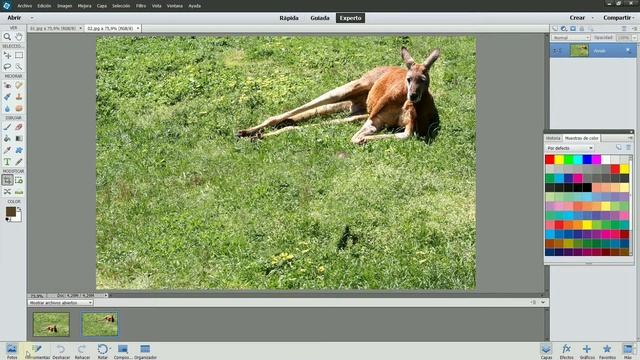
Task: Toggle the Gráficos panel
Action: 587,351
